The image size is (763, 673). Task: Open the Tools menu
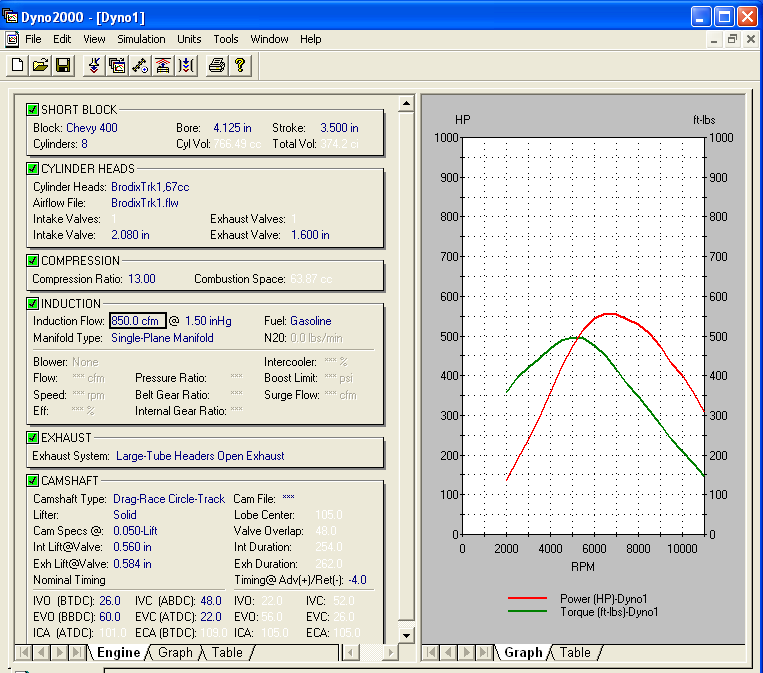[x=226, y=39]
